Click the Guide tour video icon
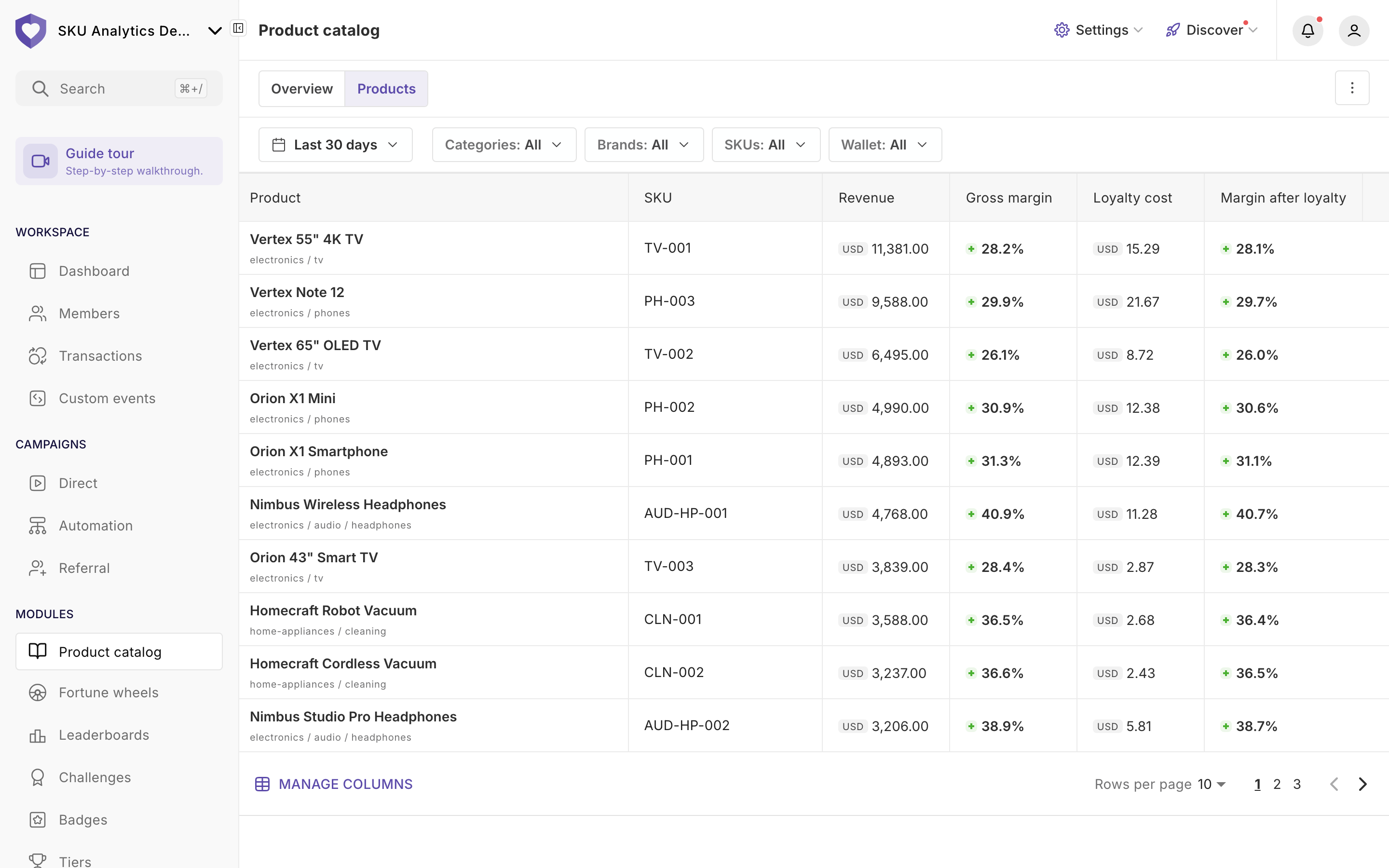Viewport: 1389px width, 868px height. tap(40, 162)
